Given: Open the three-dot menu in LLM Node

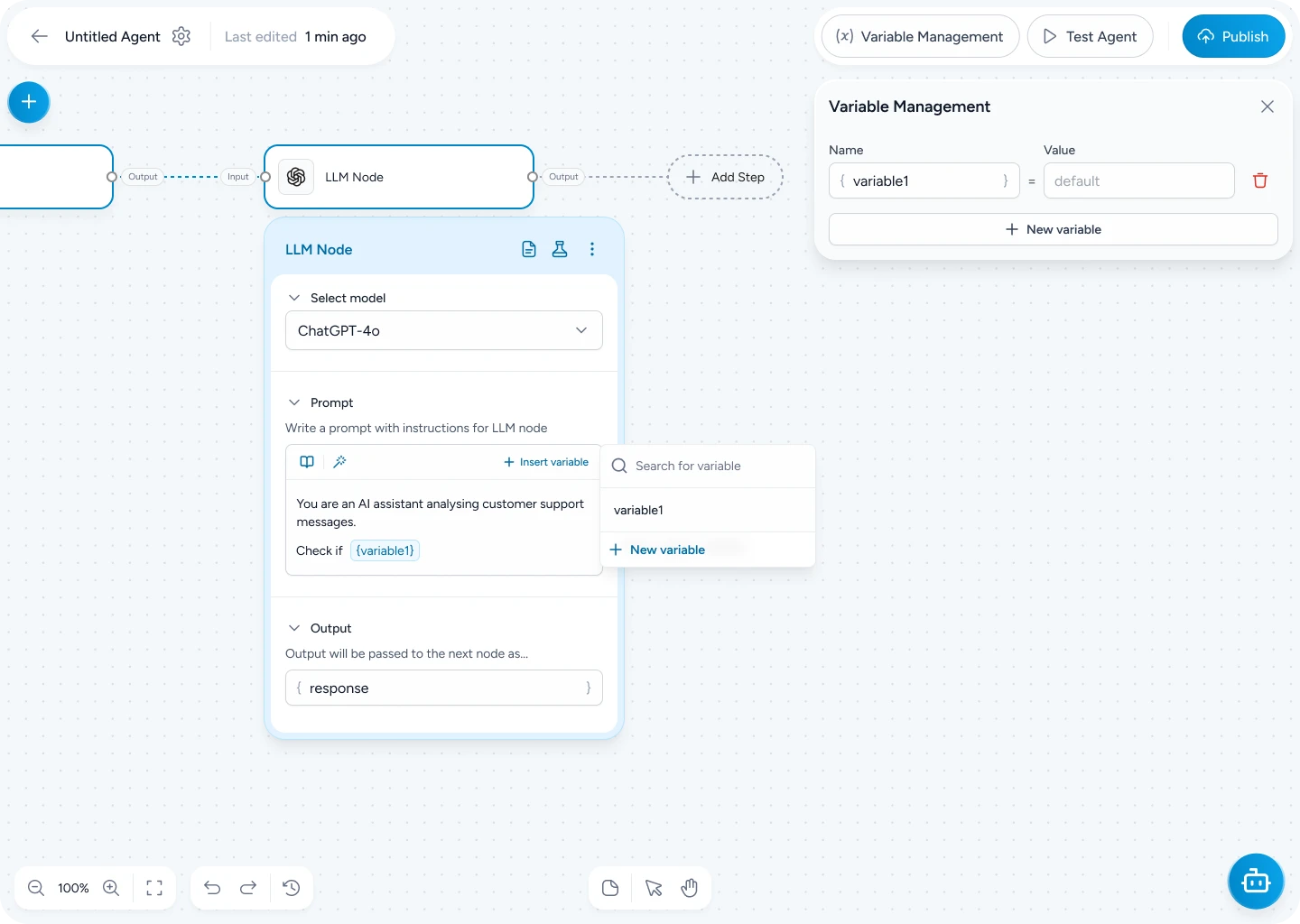Looking at the screenshot, I should pyautogui.click(x=592, y=249).
